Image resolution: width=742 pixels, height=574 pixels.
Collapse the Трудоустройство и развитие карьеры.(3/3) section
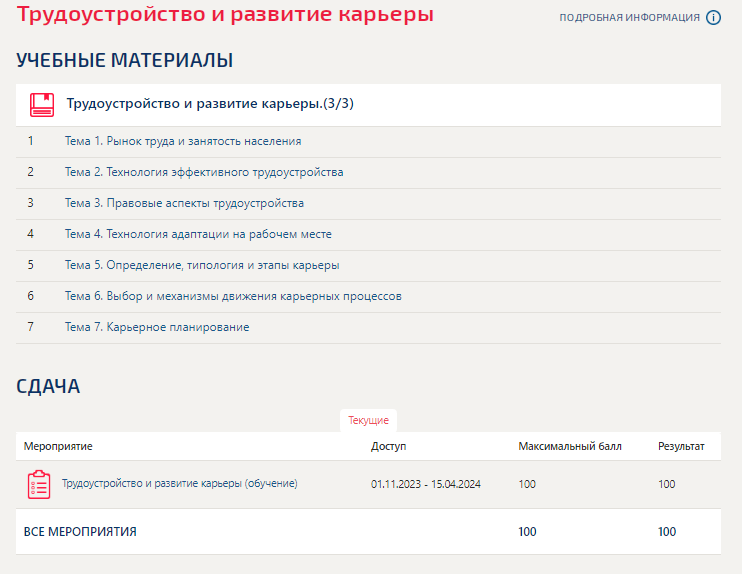tap(210, 104)
